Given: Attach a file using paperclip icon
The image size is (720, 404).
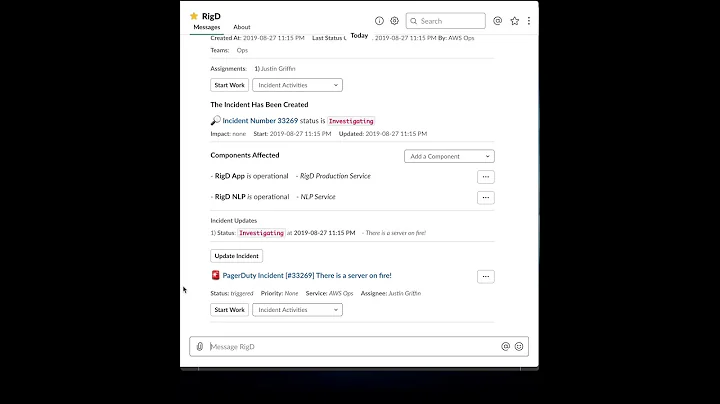Looking at the screenshot, I should [200, 347].
